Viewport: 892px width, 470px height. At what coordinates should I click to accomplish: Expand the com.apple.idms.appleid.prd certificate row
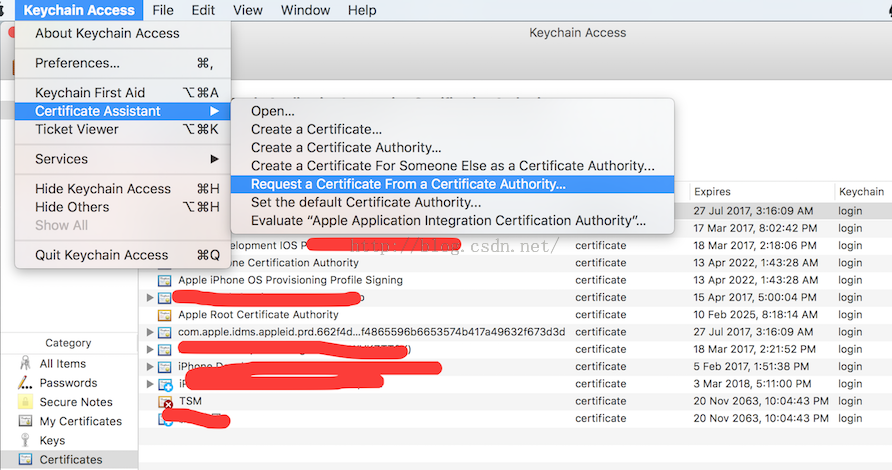(x=151, y=332)
